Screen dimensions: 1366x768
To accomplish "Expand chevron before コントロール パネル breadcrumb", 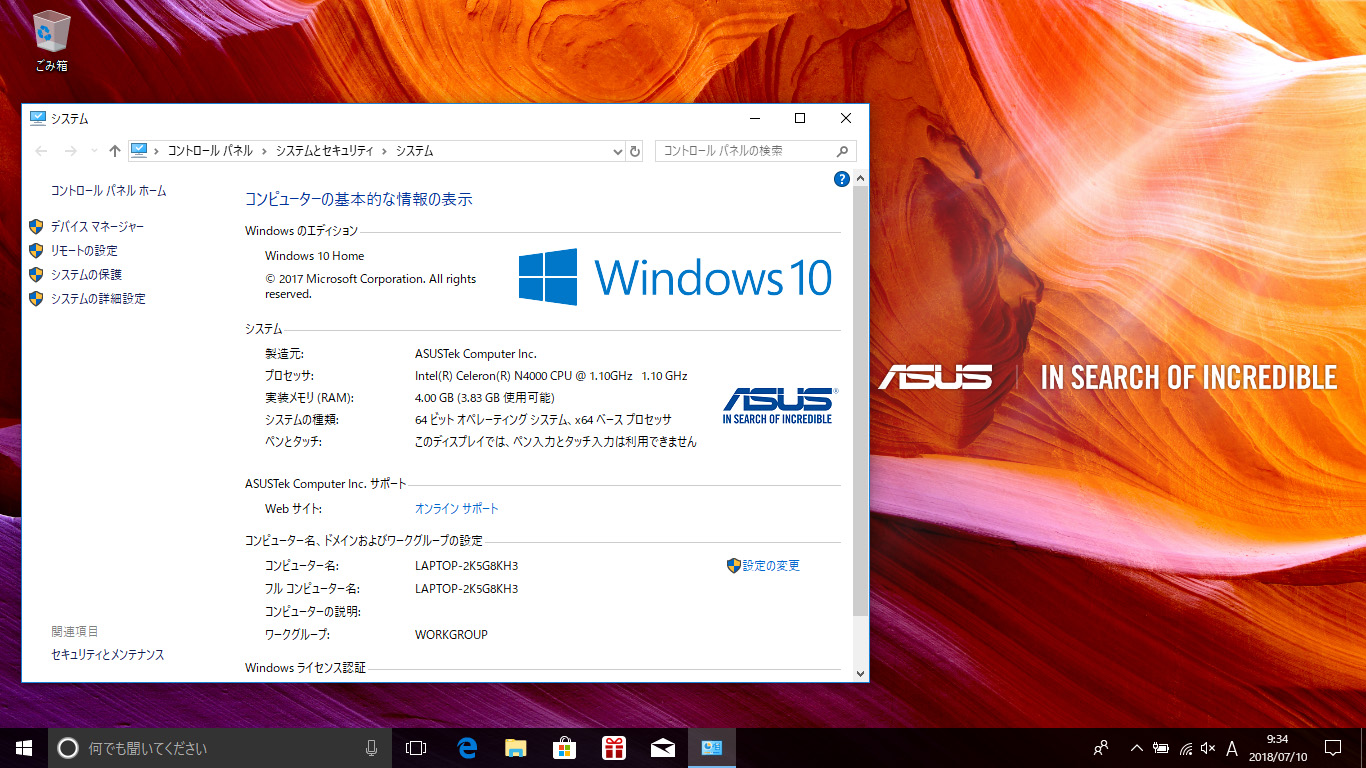I will 156,151.
